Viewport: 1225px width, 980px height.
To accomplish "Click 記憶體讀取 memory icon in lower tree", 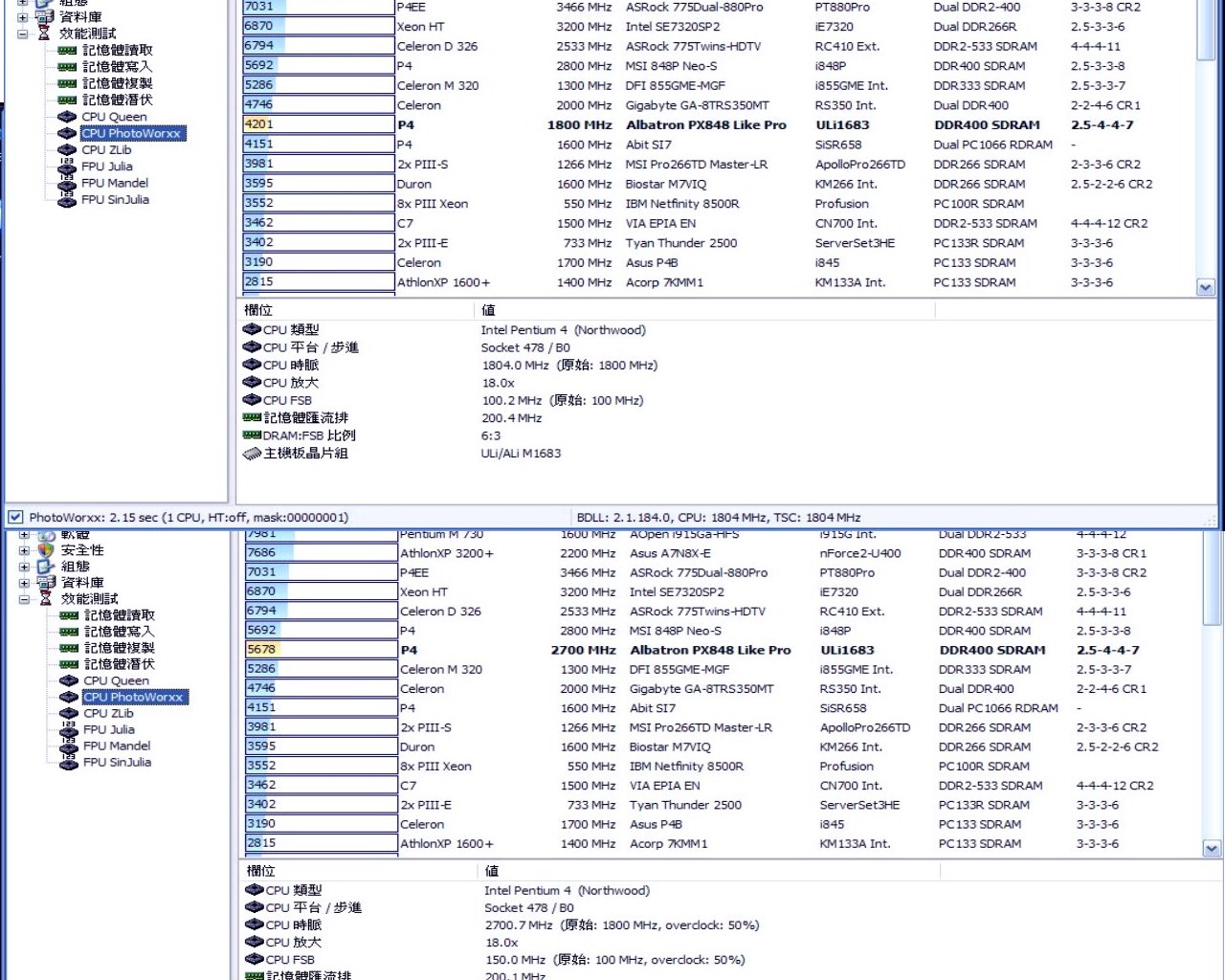I will pyautogui.click(x=69, y=615).
